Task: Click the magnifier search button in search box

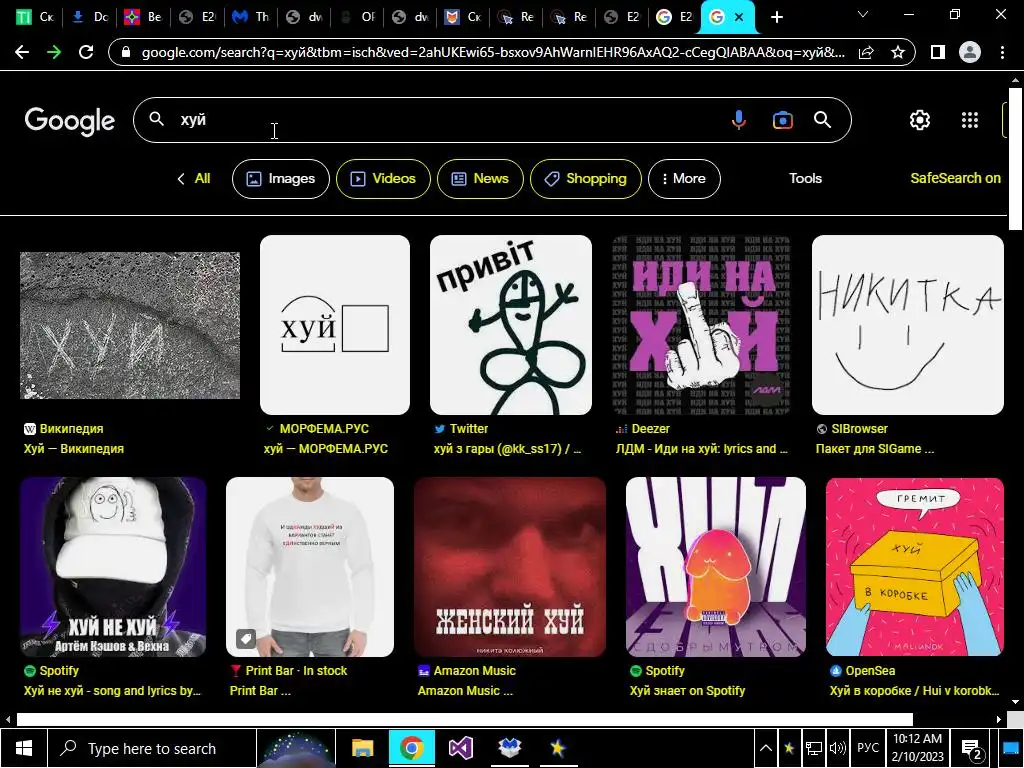Action: 822,120
